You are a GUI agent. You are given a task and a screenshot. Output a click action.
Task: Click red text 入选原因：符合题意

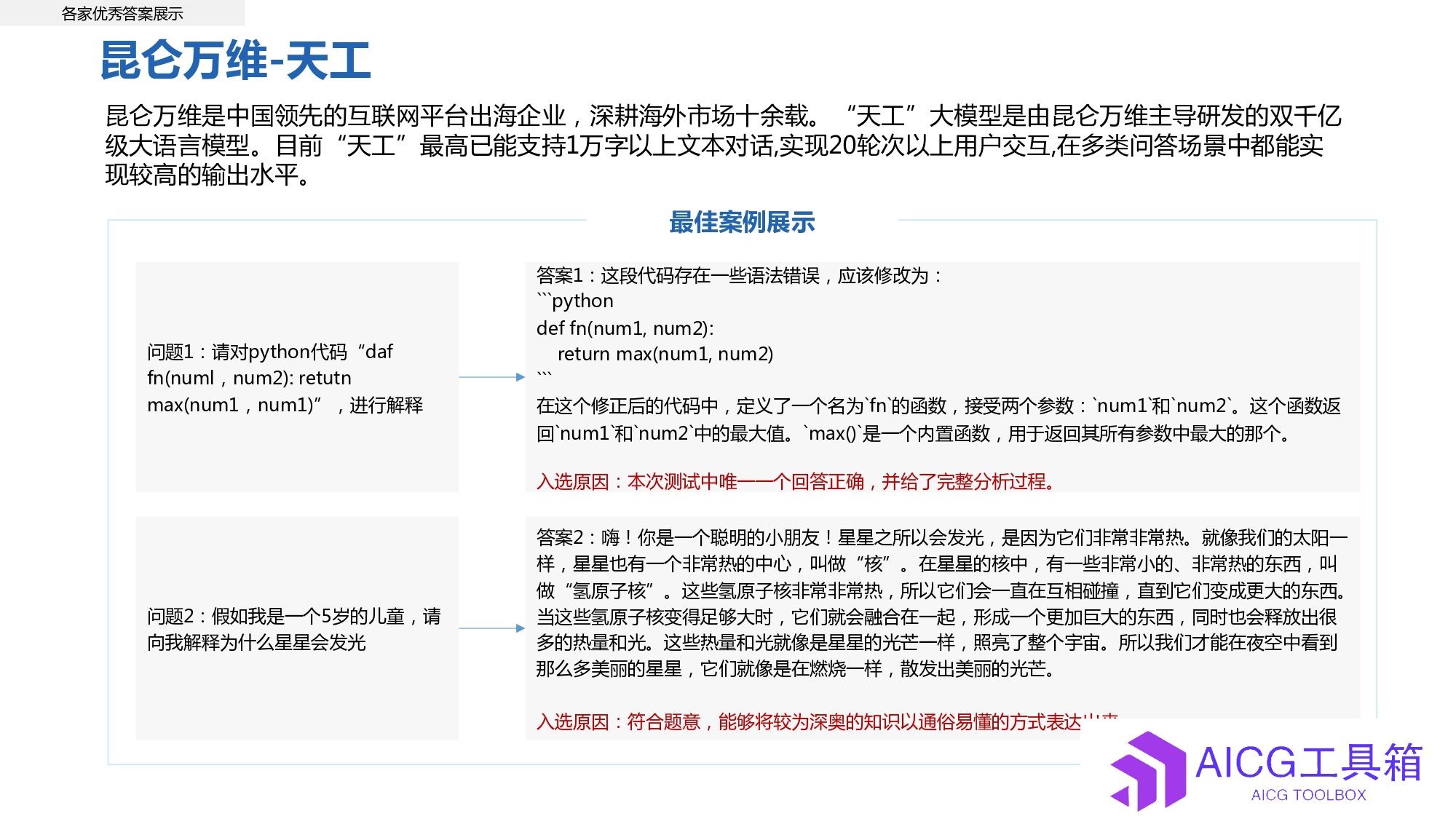(x=827, y=721)
